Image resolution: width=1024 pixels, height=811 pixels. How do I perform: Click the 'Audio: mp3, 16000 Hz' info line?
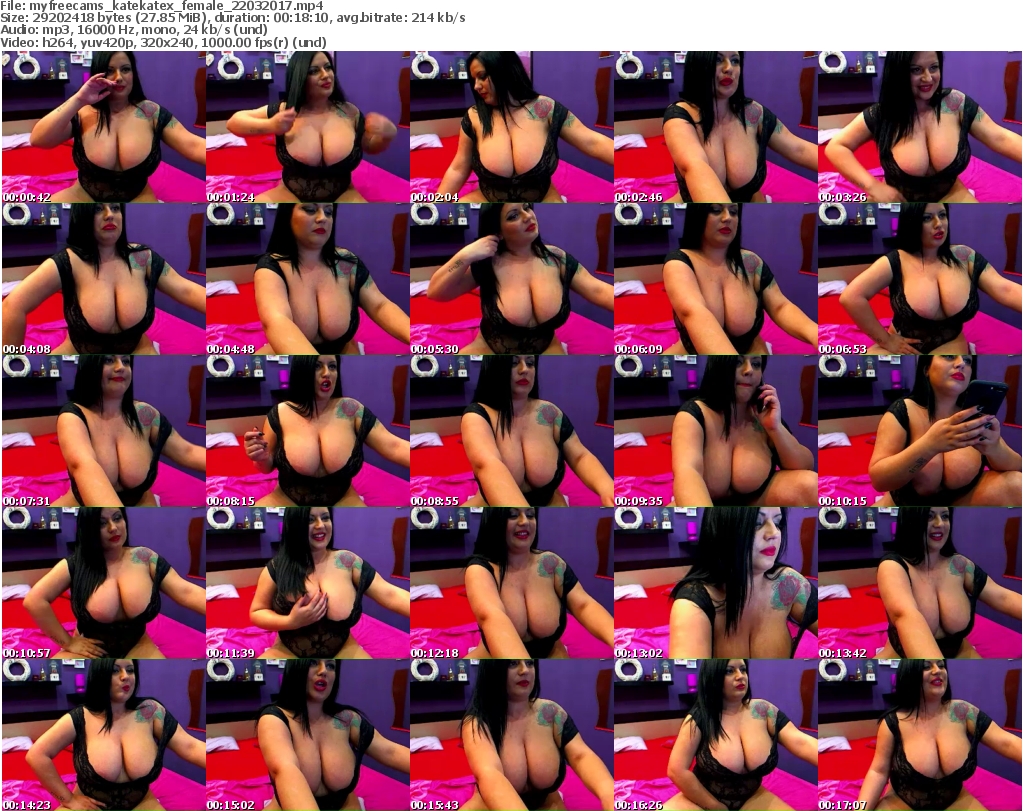[x=134, y=30]
